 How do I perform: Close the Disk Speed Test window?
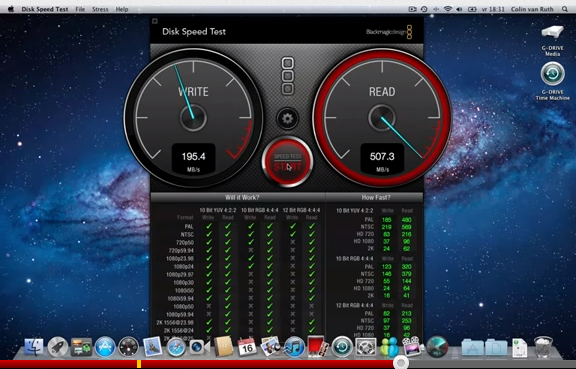tap(155, 21)
